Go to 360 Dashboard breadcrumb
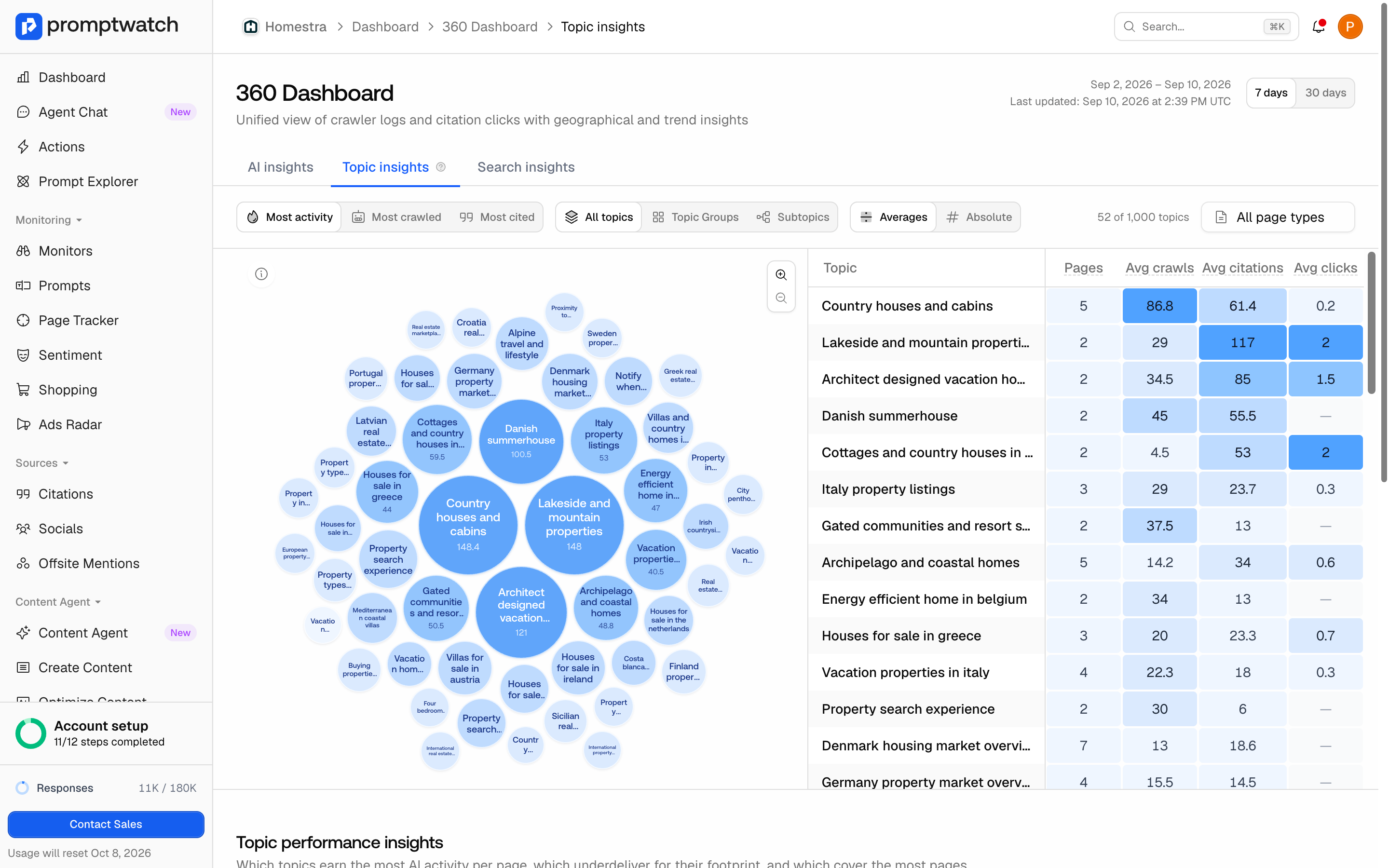Screen dimensions: 1389x868 (490, 27)
